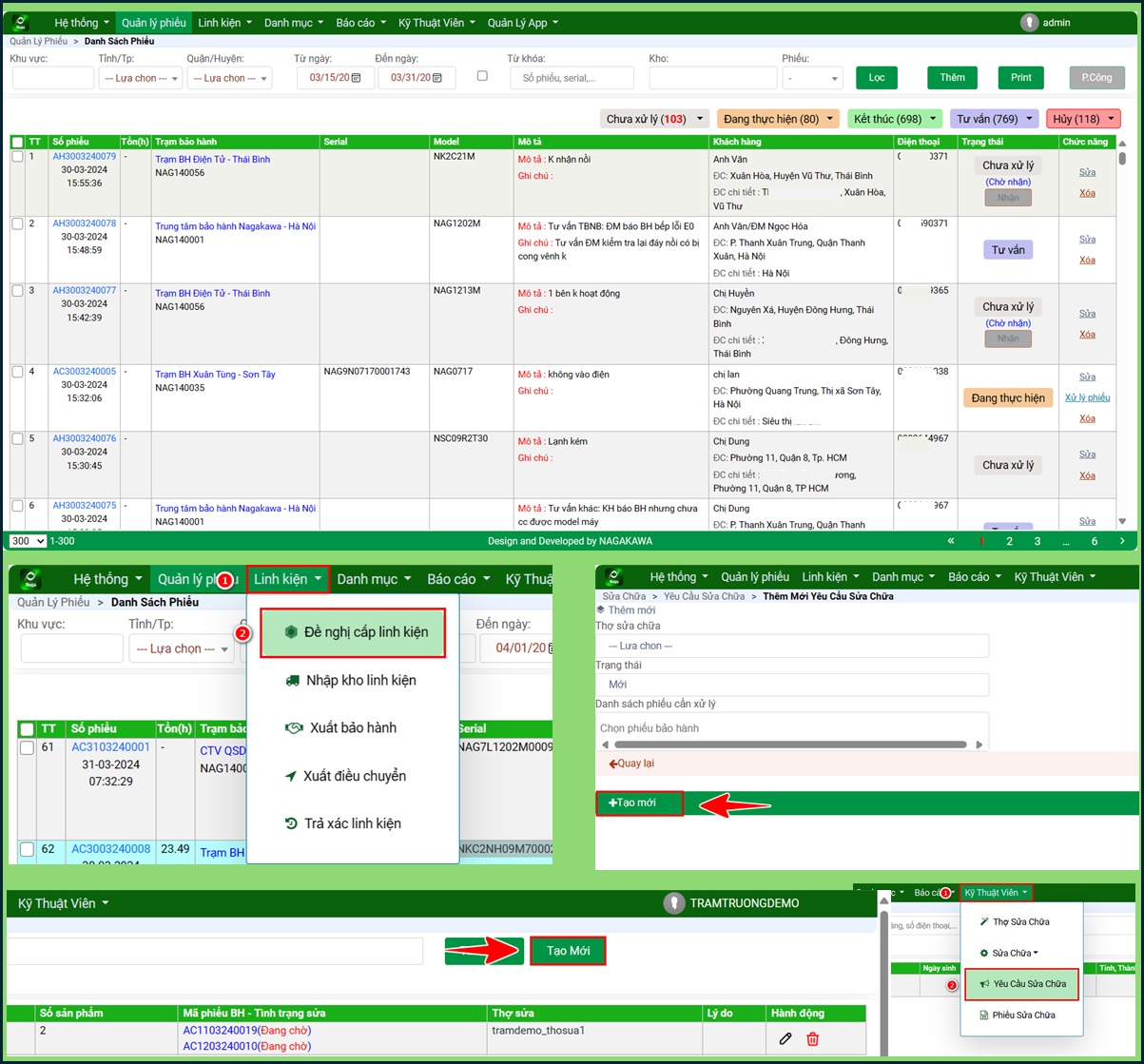Open calendar picker in the 03/15 date field
Image resolution: width=1144 pixels, height=1064 pixels.
[x=356, y=78]
